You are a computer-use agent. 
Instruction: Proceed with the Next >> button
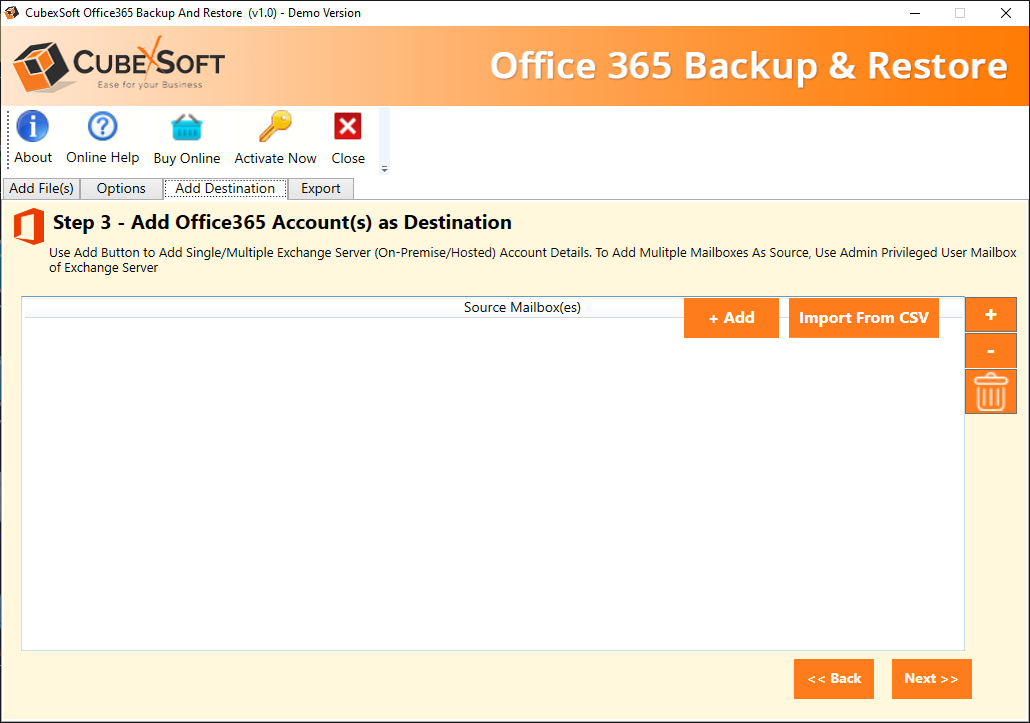931,679
